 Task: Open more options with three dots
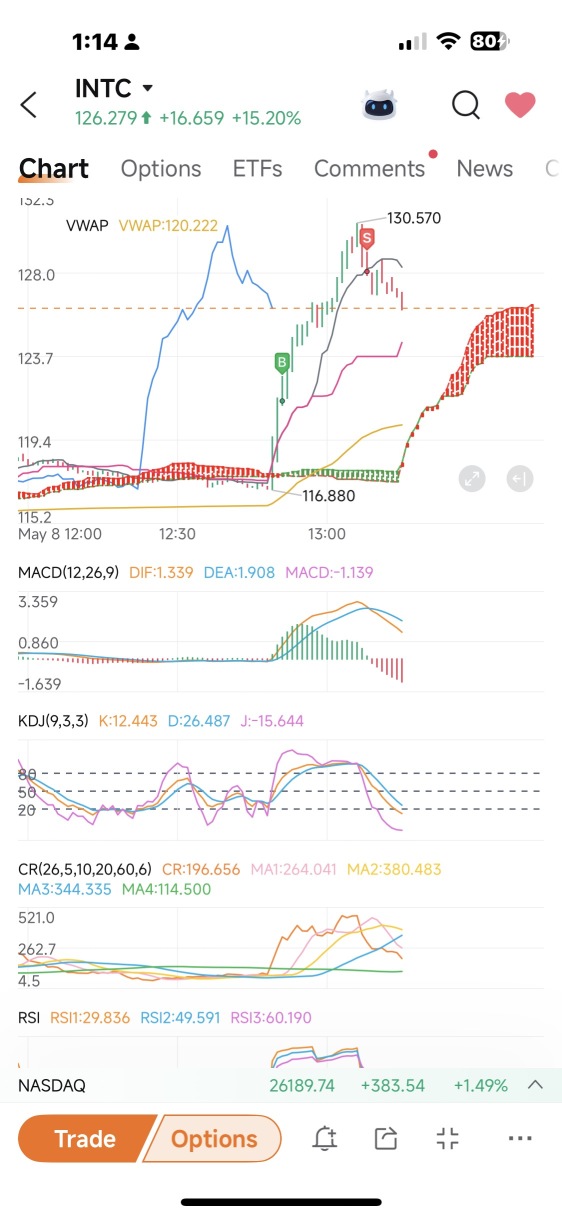coord(520,1138)
